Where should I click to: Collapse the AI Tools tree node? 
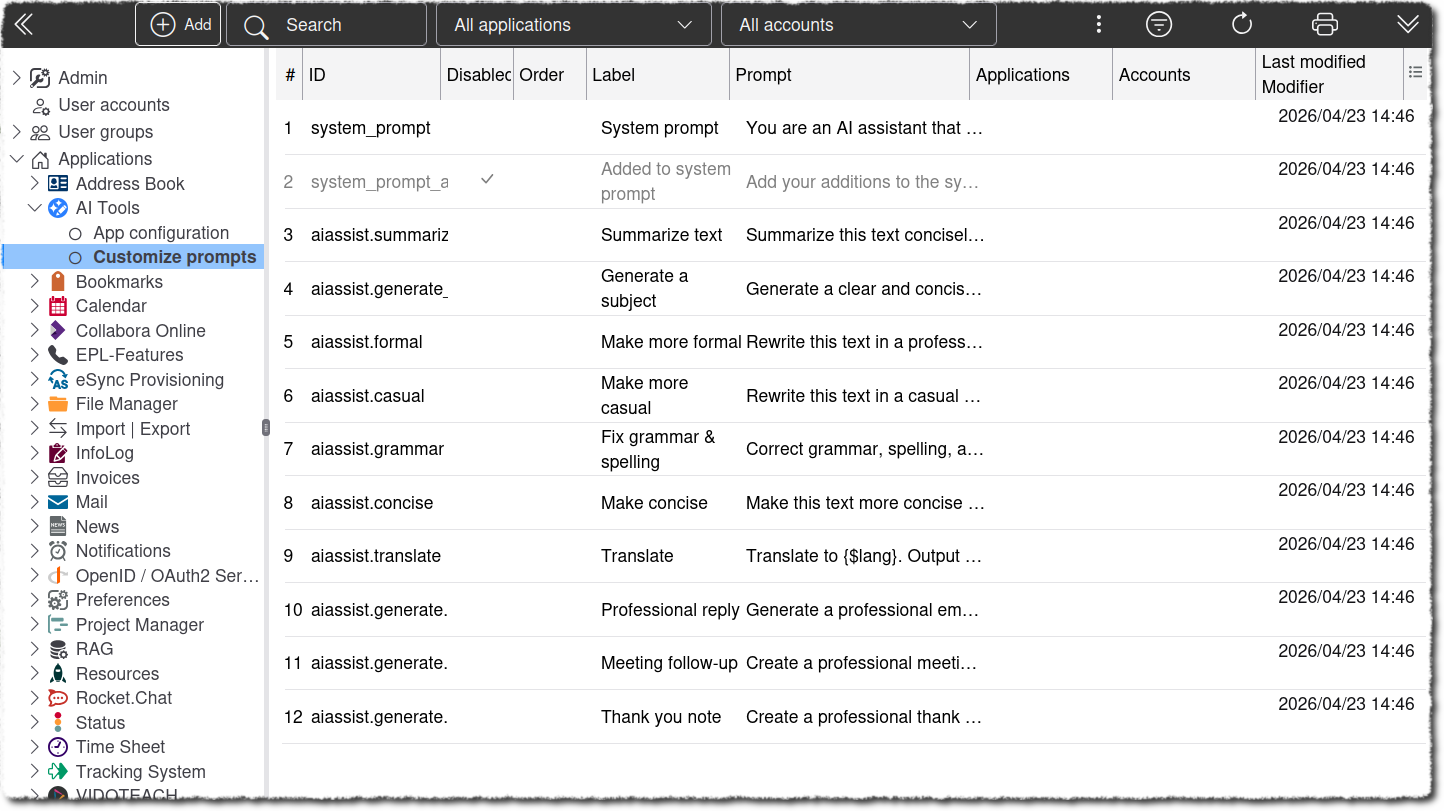tap(35, 208)
